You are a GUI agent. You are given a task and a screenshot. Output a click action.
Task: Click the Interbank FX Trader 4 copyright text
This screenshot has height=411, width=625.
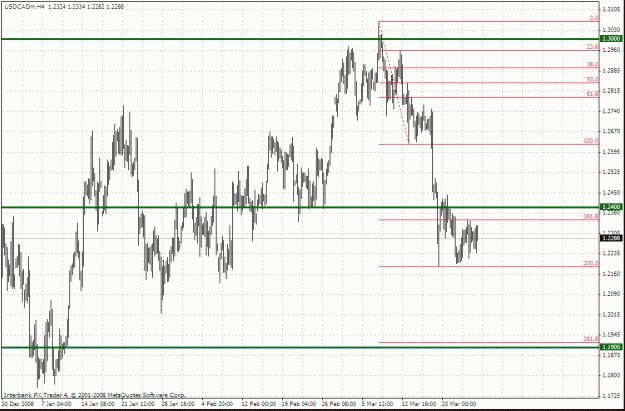(94, 395)
